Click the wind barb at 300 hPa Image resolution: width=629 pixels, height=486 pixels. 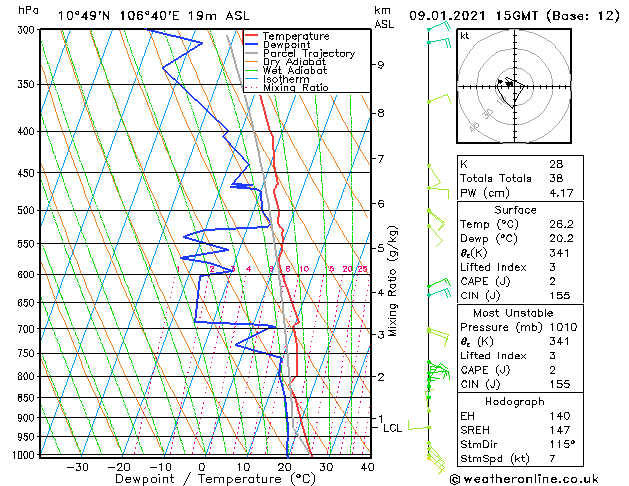pos(439,28)
